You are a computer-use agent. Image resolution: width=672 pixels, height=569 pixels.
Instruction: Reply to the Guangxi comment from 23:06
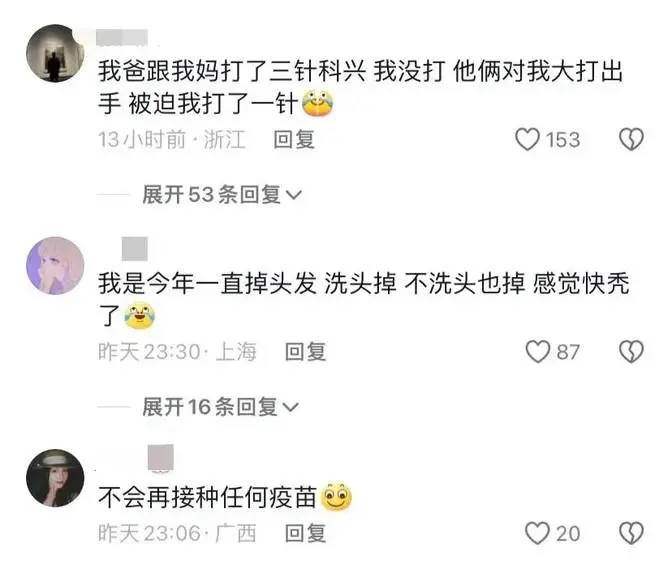(x=306, y=533)
